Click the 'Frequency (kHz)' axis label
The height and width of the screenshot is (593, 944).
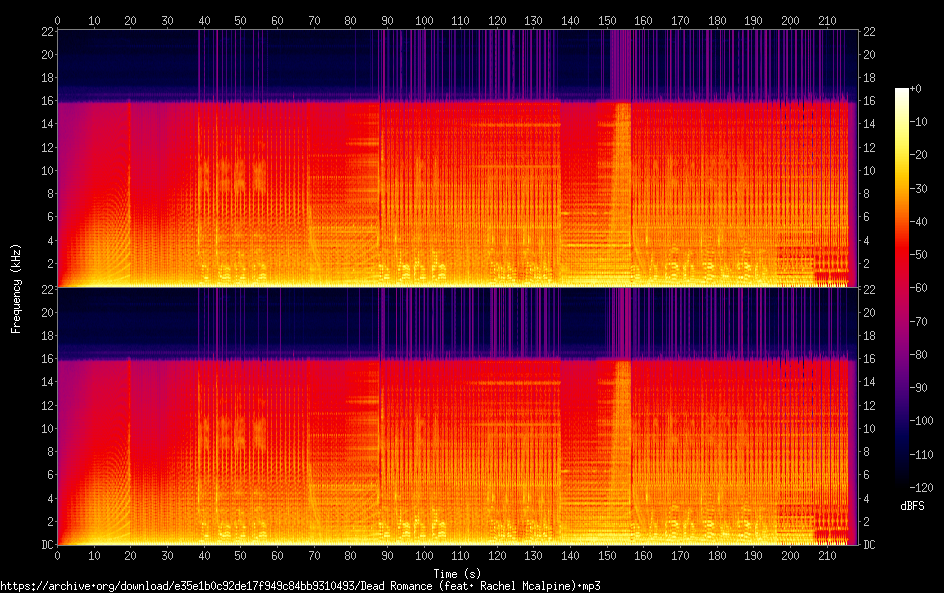click(x=16, y=288)
